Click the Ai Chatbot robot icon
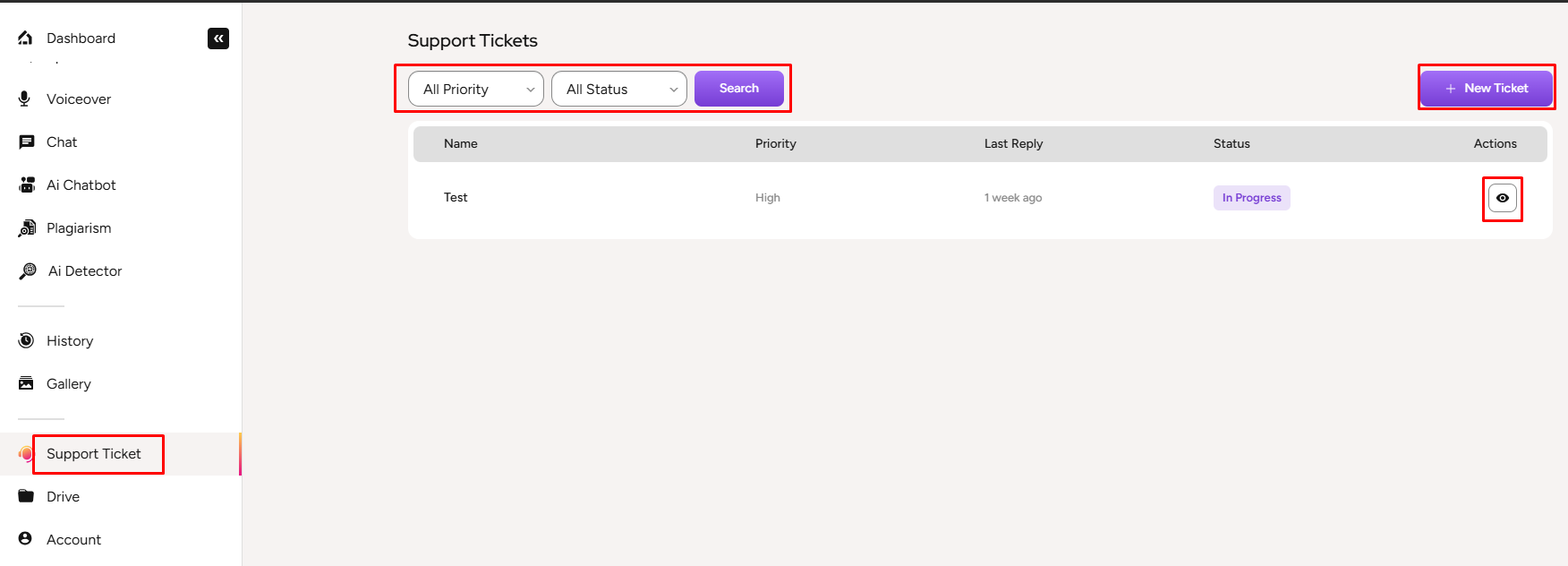The image size is (1568, 566). click(27, 185)
